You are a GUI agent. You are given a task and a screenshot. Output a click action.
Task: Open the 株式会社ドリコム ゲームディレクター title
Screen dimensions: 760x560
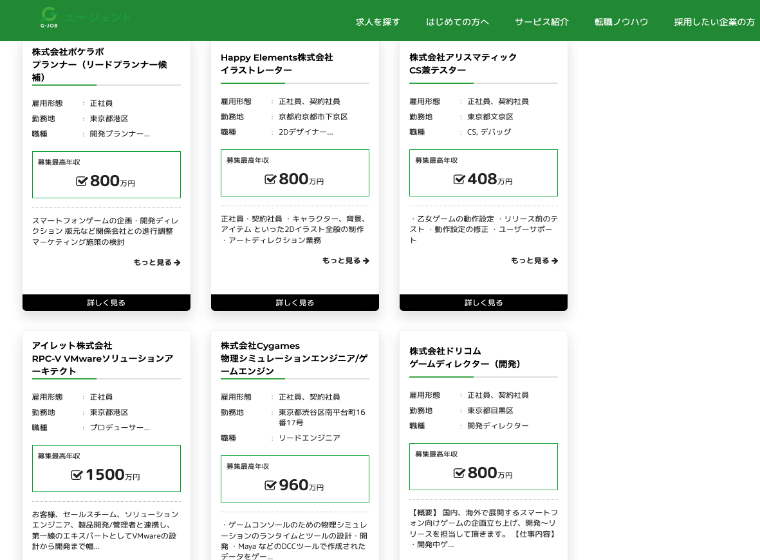[464, 357]
